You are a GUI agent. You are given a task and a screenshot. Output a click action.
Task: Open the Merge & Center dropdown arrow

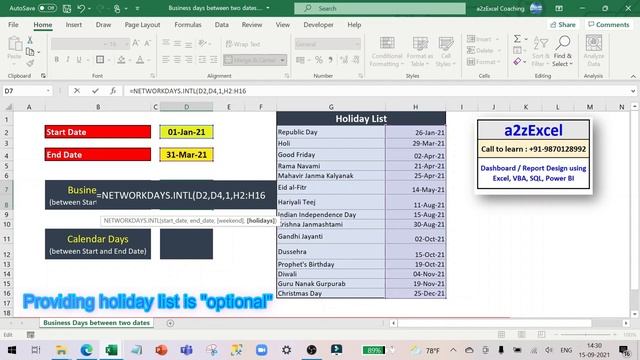coord(282,60)
